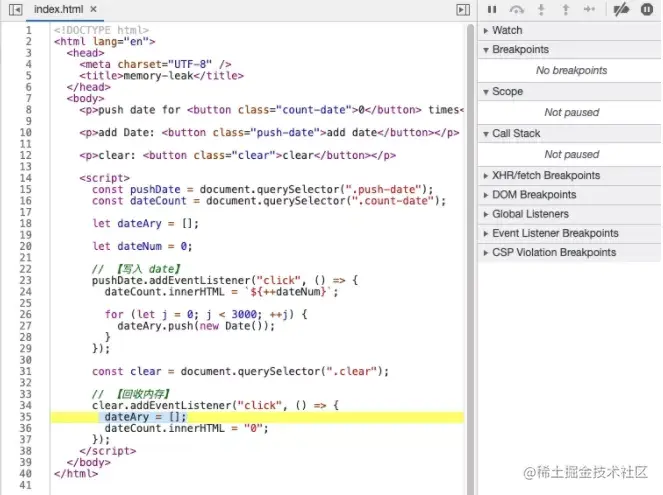The width and height of the screenshot is (663, 495).
Task: Click 'dateAry.push(new Date());' code line
Action: (x=196, y=326)
